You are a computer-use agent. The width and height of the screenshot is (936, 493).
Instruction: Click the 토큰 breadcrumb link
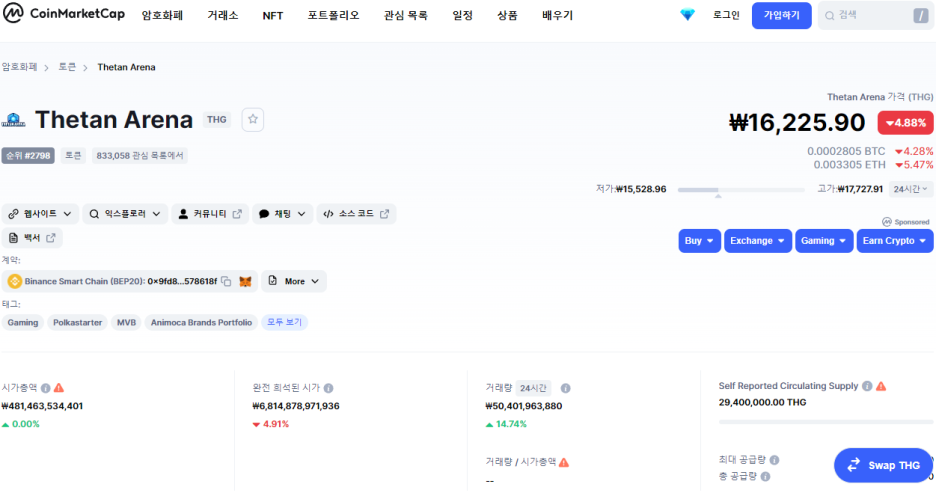(67, 67)
